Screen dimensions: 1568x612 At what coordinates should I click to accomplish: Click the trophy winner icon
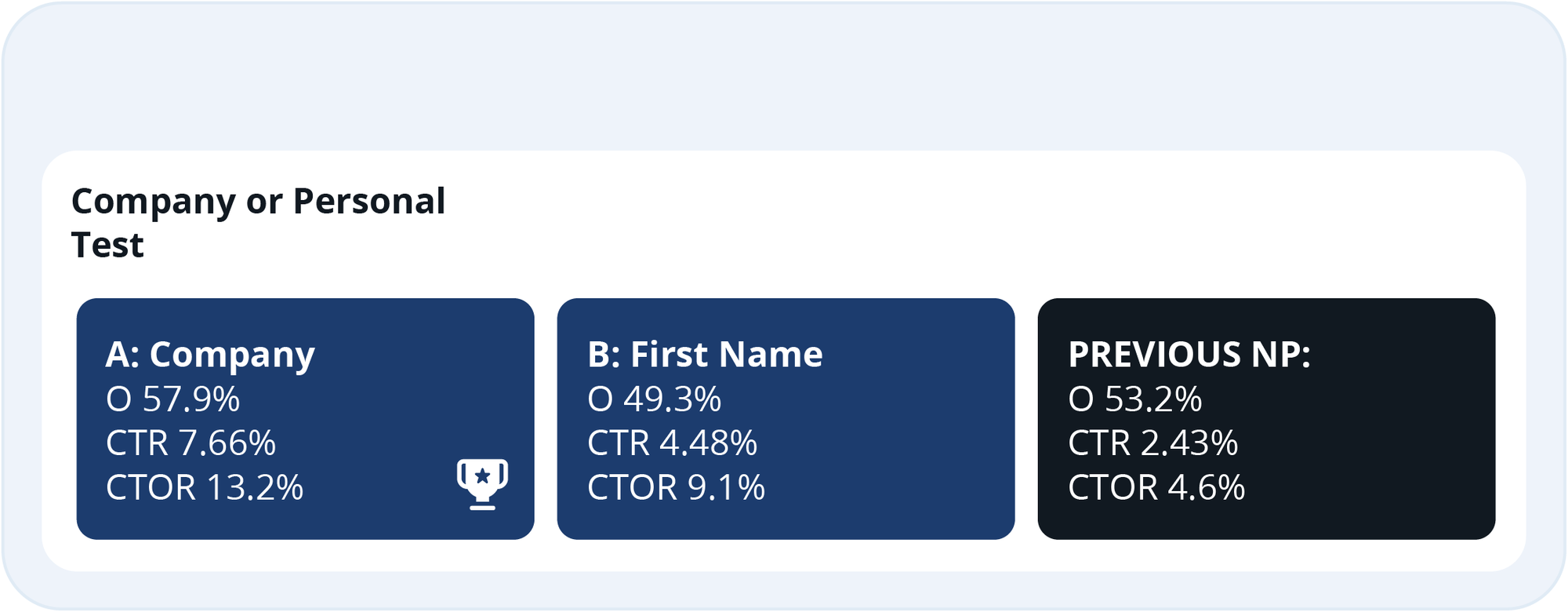tap(482, 484)
